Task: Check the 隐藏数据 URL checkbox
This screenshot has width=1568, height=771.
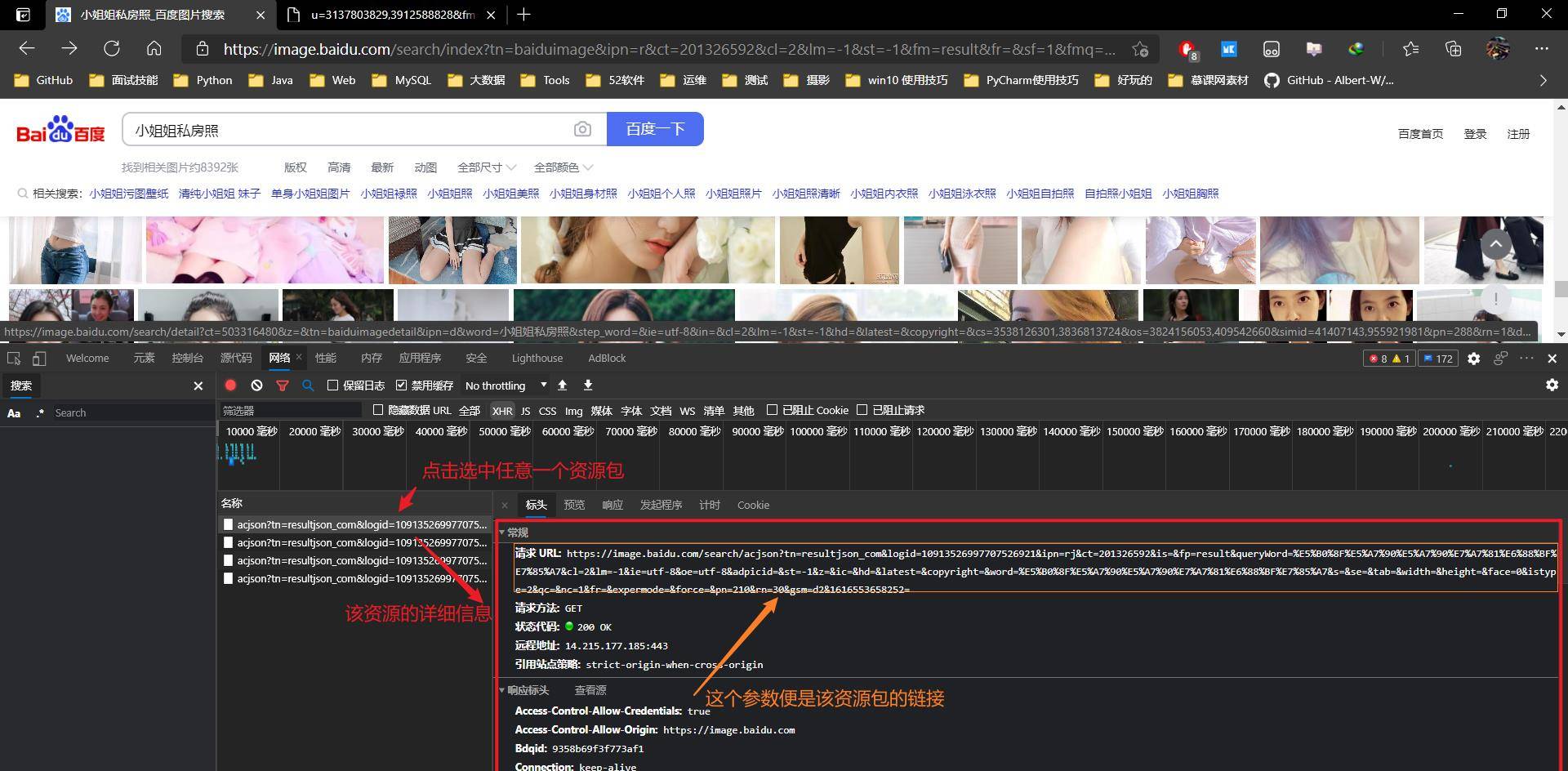Action: pyautogui.click(x=378, y=410)
